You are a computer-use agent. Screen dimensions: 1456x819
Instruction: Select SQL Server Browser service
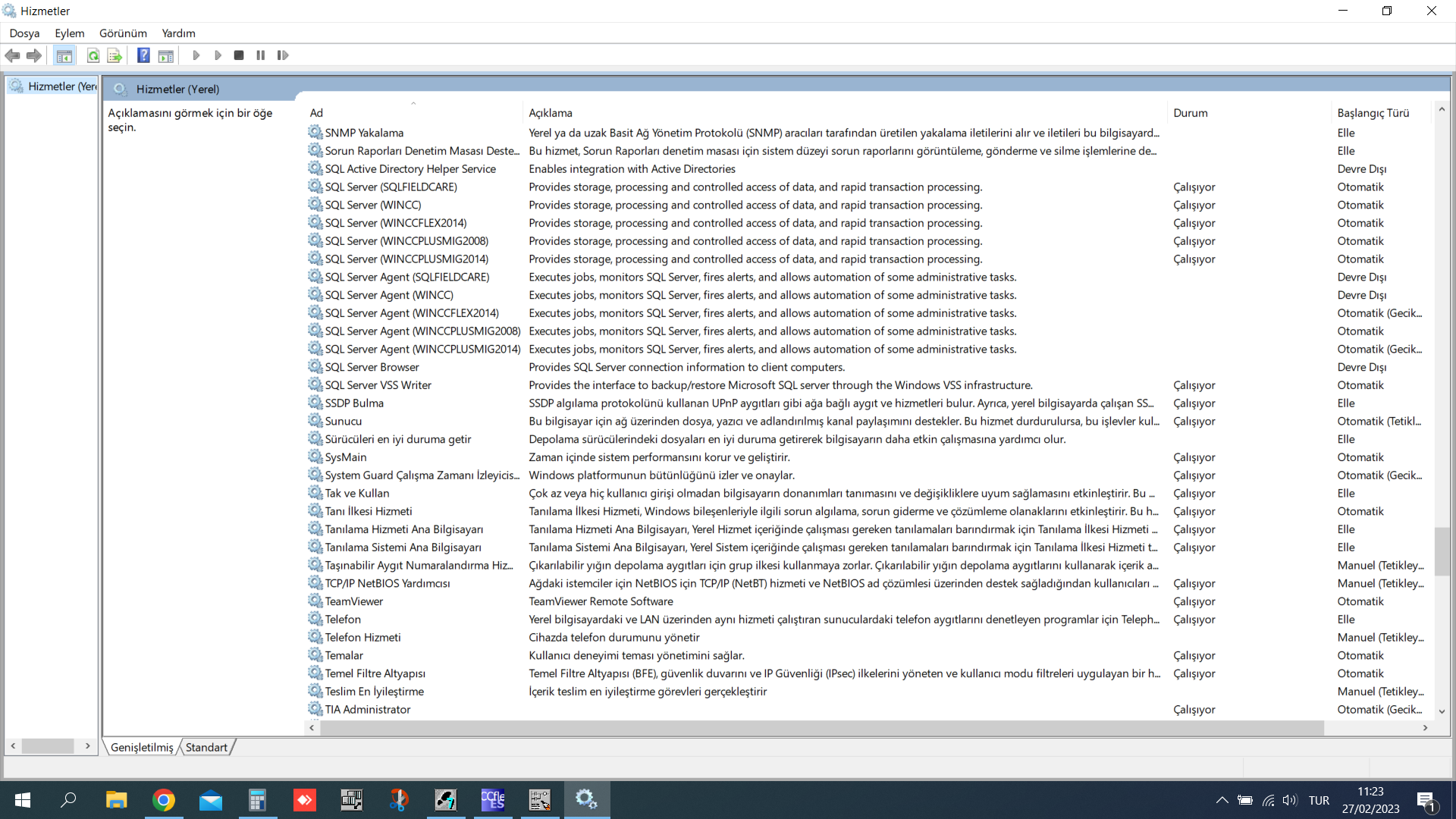[372, 367]
